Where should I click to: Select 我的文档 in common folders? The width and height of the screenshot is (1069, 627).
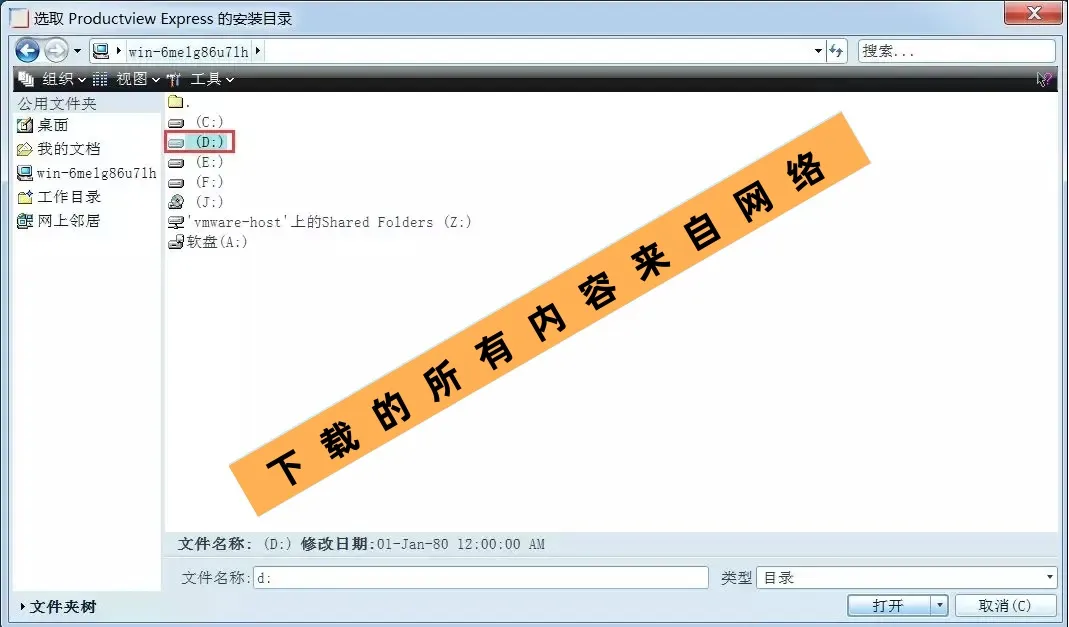pos(68,149)
